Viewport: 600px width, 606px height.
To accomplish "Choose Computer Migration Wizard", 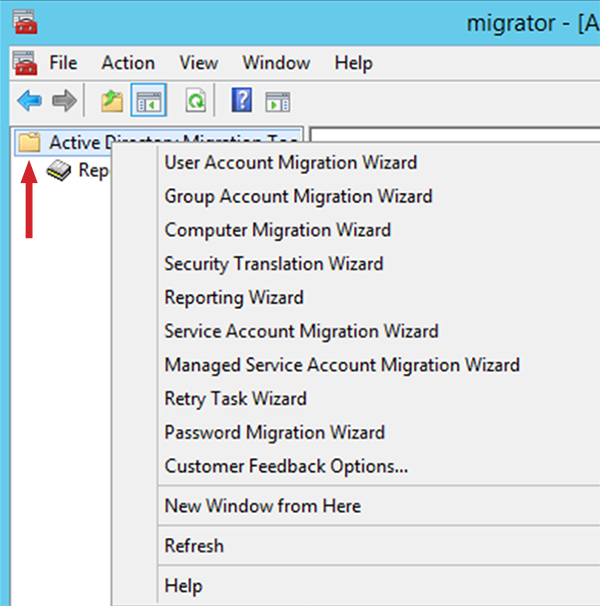I will pos(278,230).
